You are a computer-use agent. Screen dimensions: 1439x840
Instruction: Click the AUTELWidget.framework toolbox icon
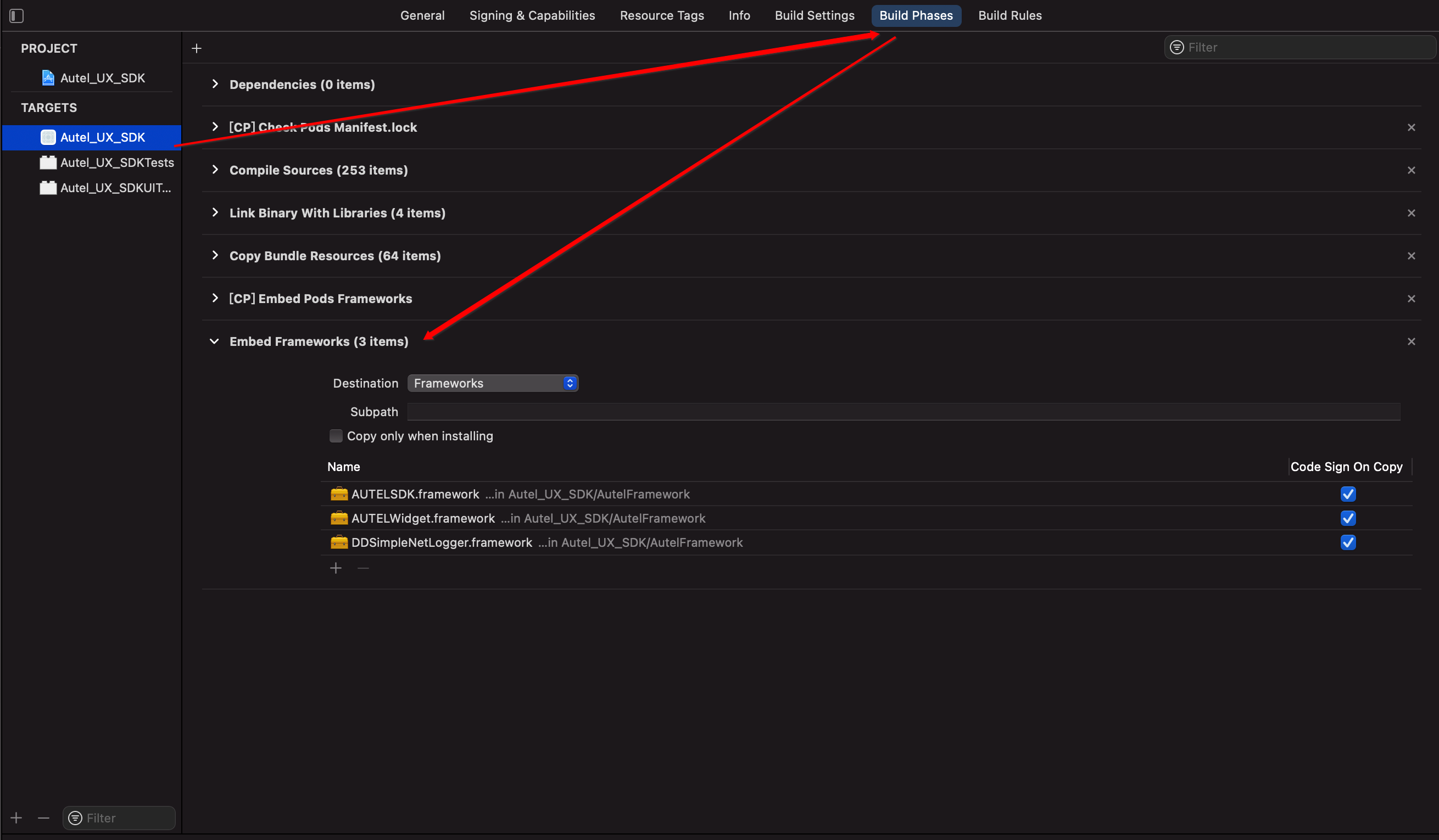click(339, 518)
